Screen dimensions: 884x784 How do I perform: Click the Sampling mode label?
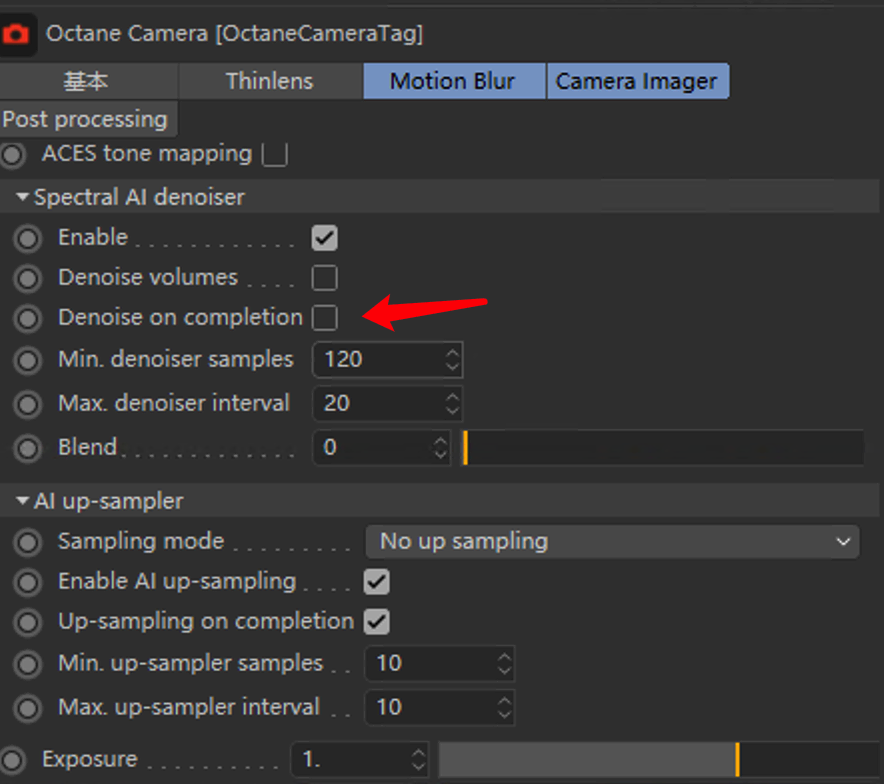tap(141, 542)
